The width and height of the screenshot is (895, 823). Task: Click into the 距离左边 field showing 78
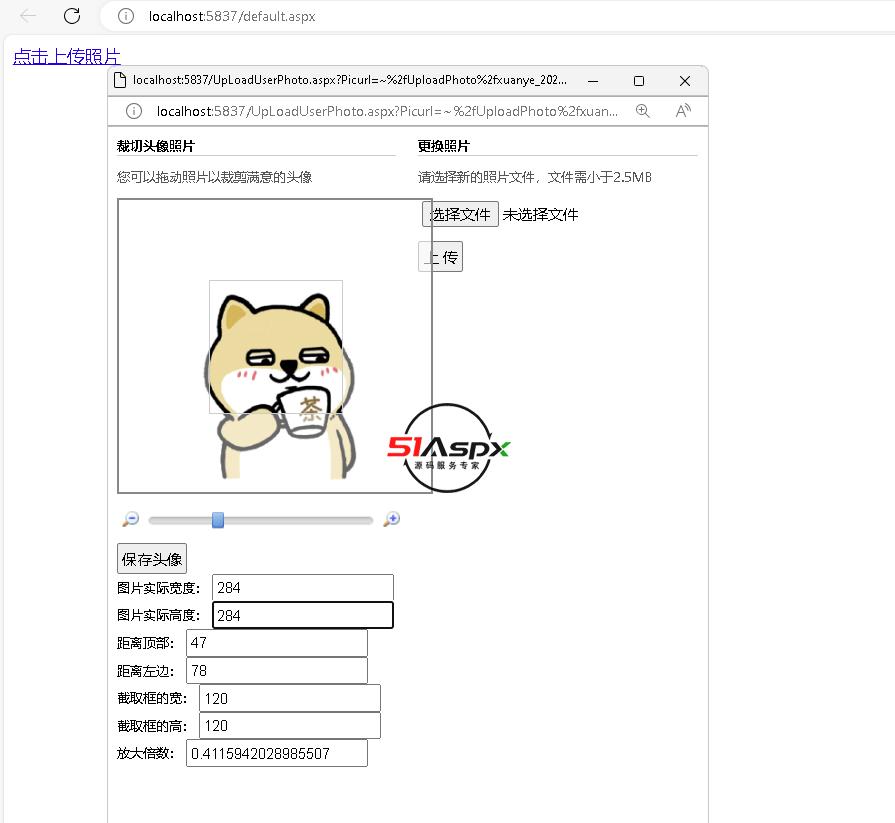pyautogui.click(x=277, y=671)
